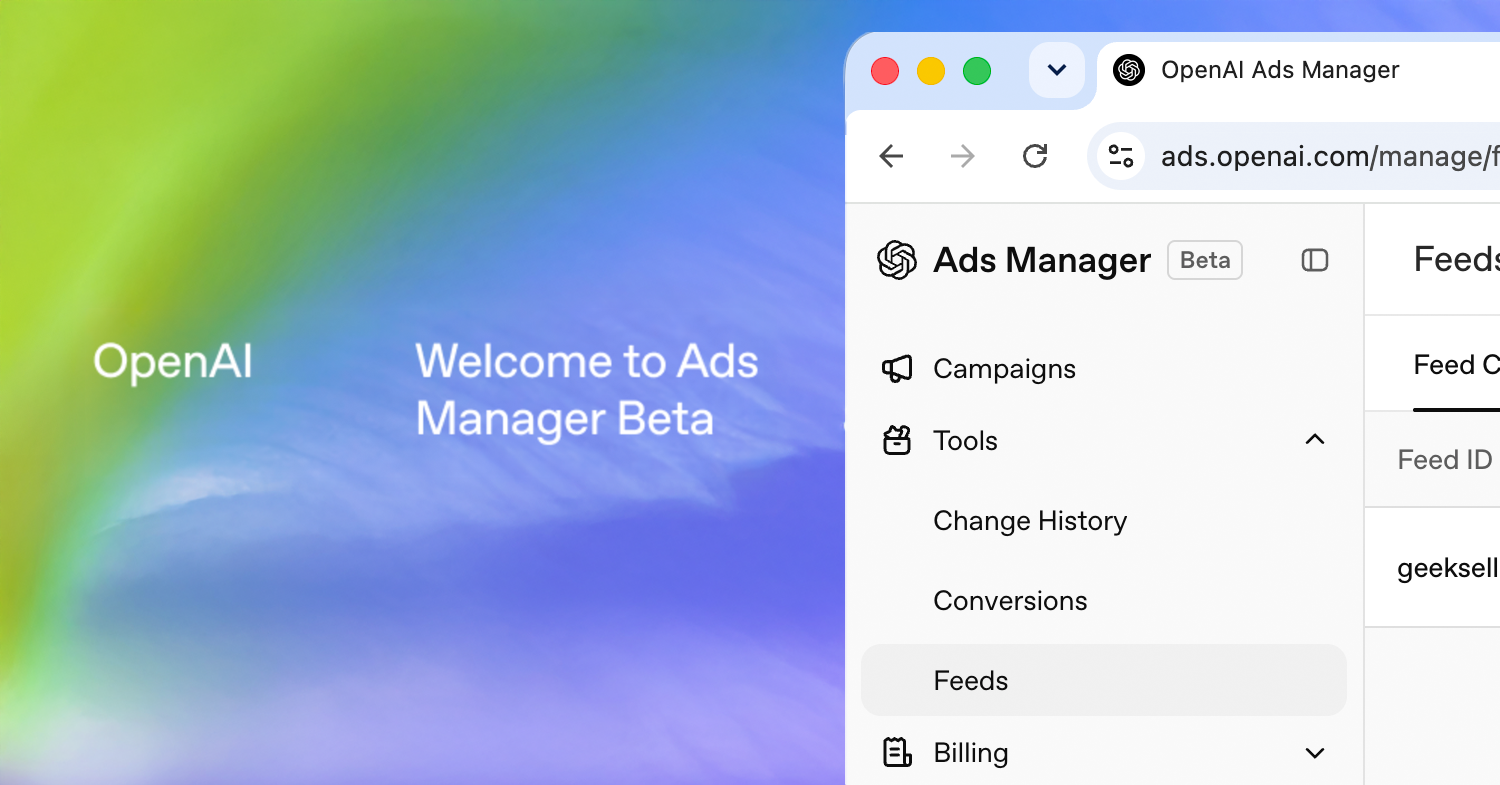Click the browser back arrow
The width and height of the screenshot is (1500, 785).
pyautogui.click(x=891, y=156)
